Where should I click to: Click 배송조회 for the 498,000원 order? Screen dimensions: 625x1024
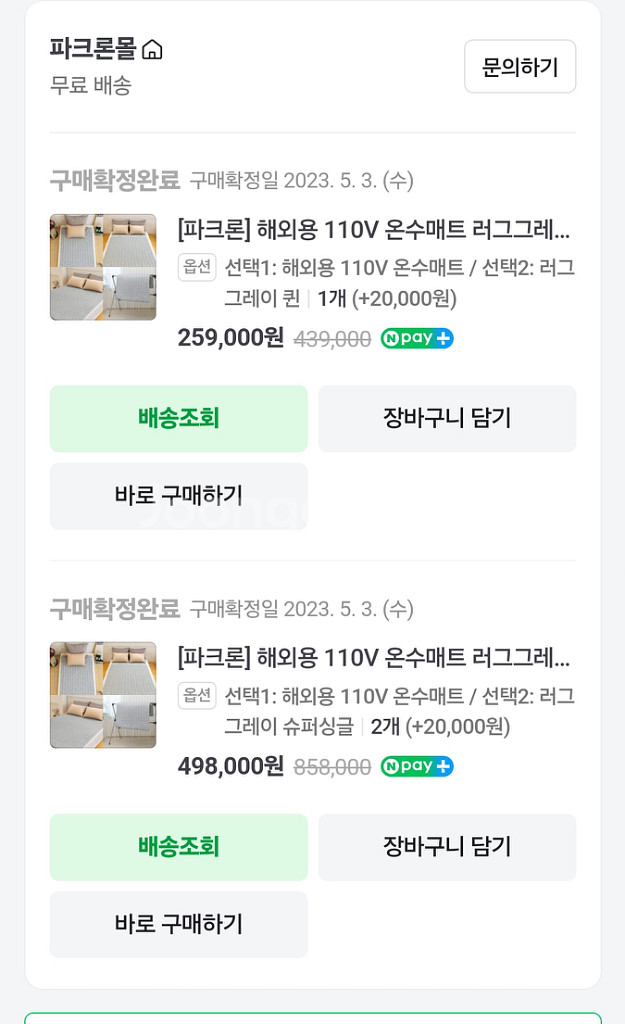(178, 847)
